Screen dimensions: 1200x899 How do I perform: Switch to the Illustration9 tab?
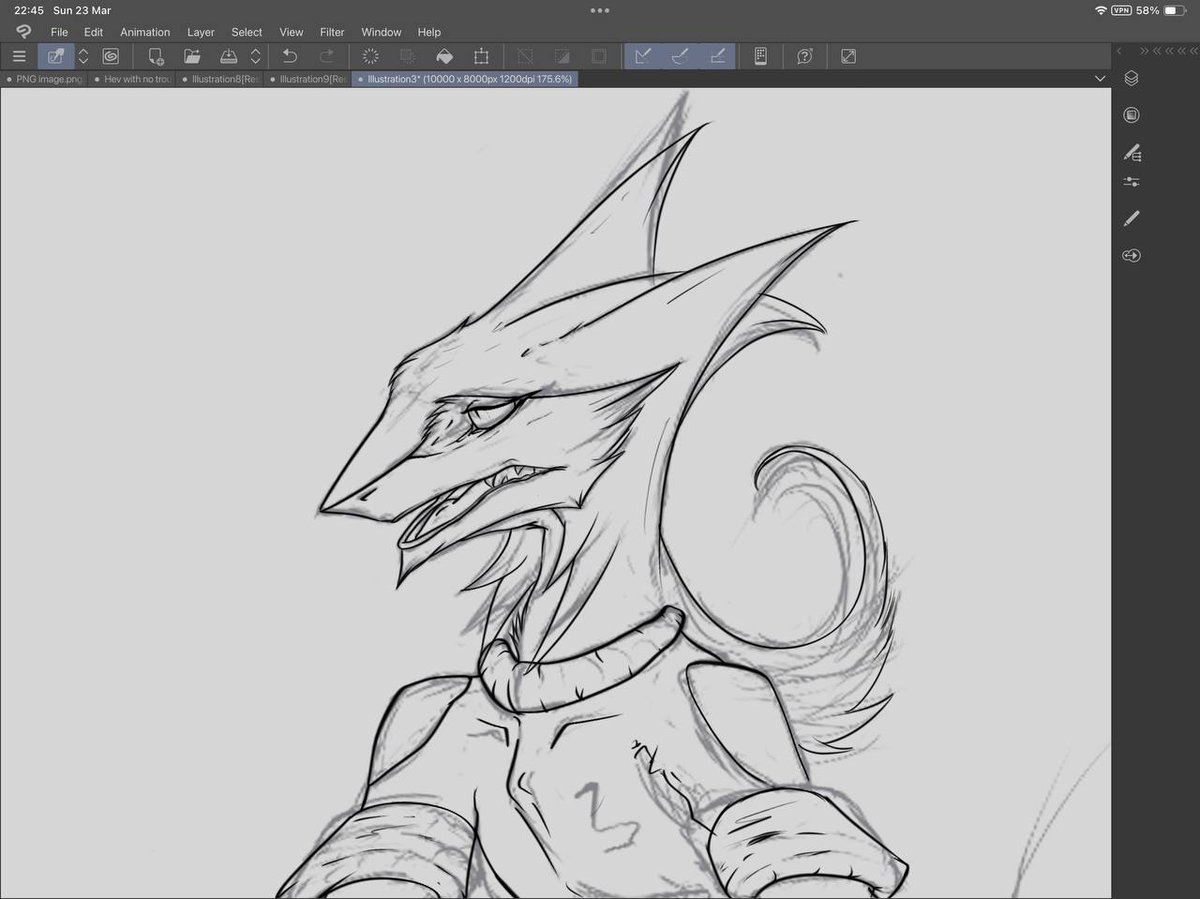[308, 79]
